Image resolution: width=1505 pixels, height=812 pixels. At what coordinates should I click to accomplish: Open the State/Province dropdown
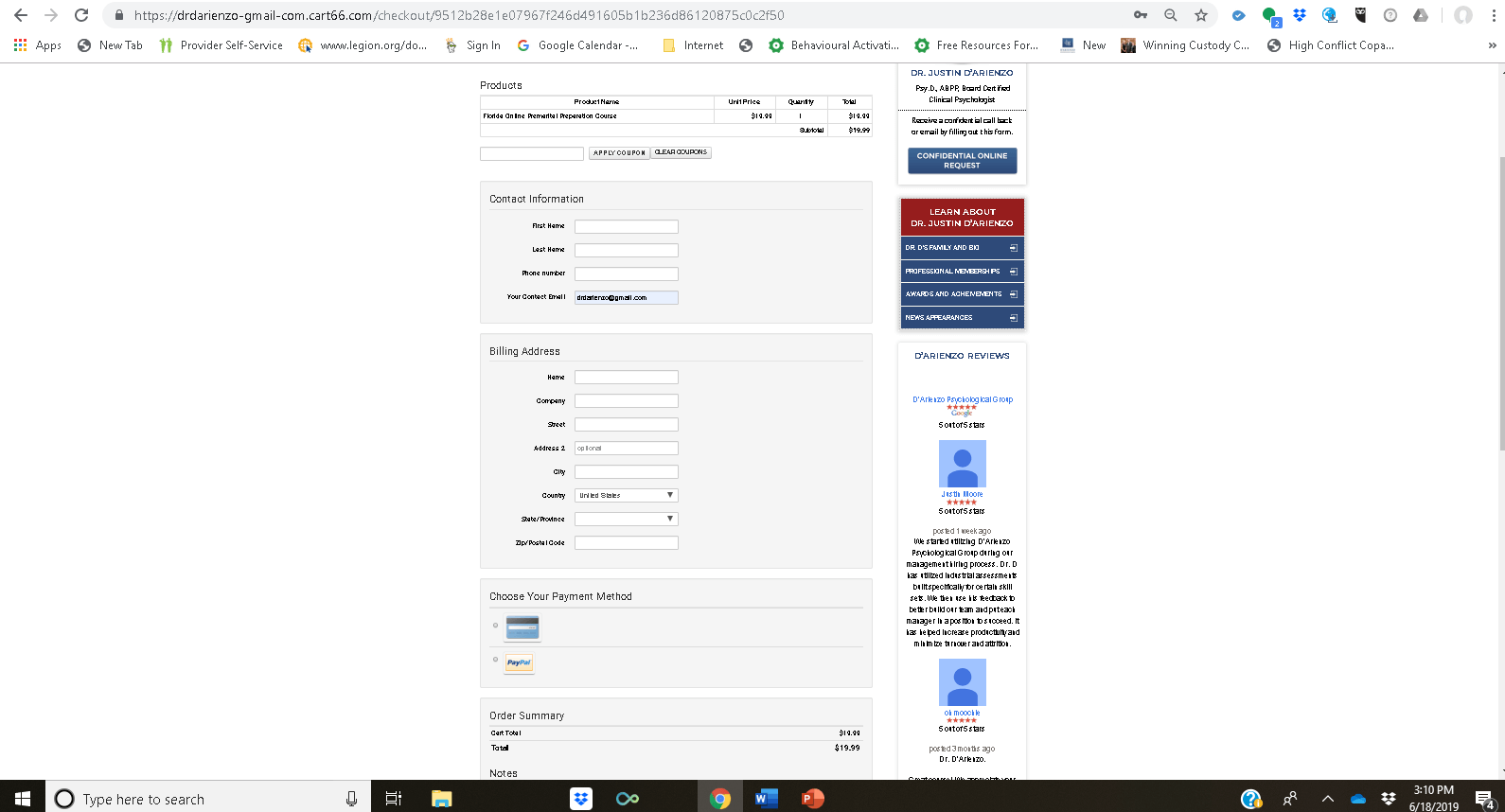tap(627, 519)
